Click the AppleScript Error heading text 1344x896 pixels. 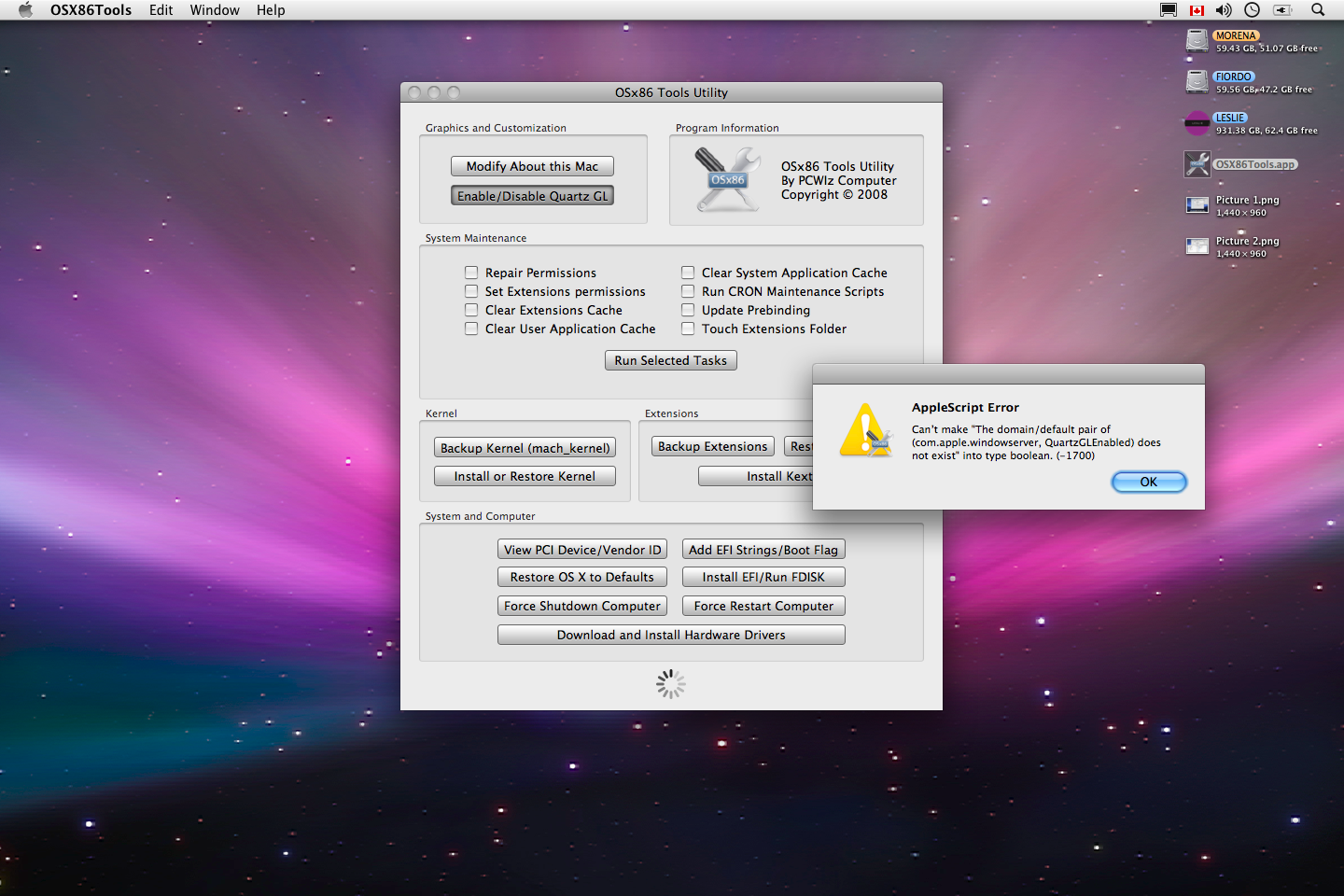tap(965, 408)
